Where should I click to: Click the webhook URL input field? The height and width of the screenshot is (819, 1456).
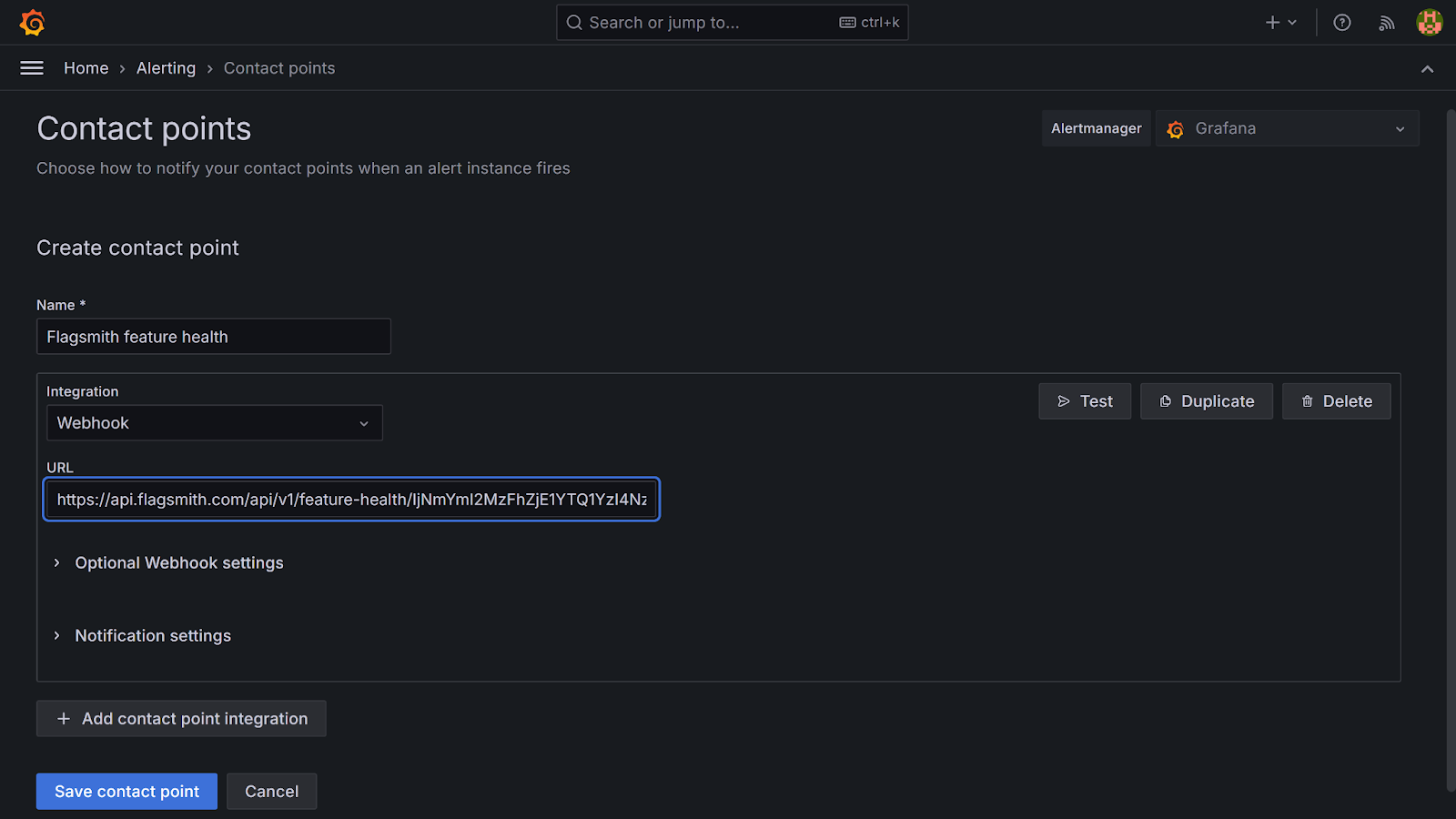[351, 500]
